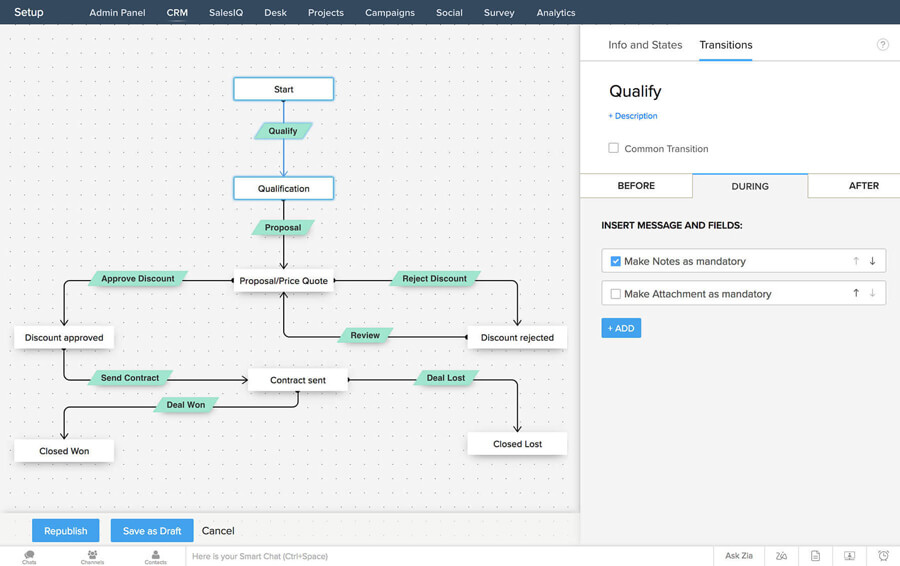Click the alarm clock reminder icon

883,556
